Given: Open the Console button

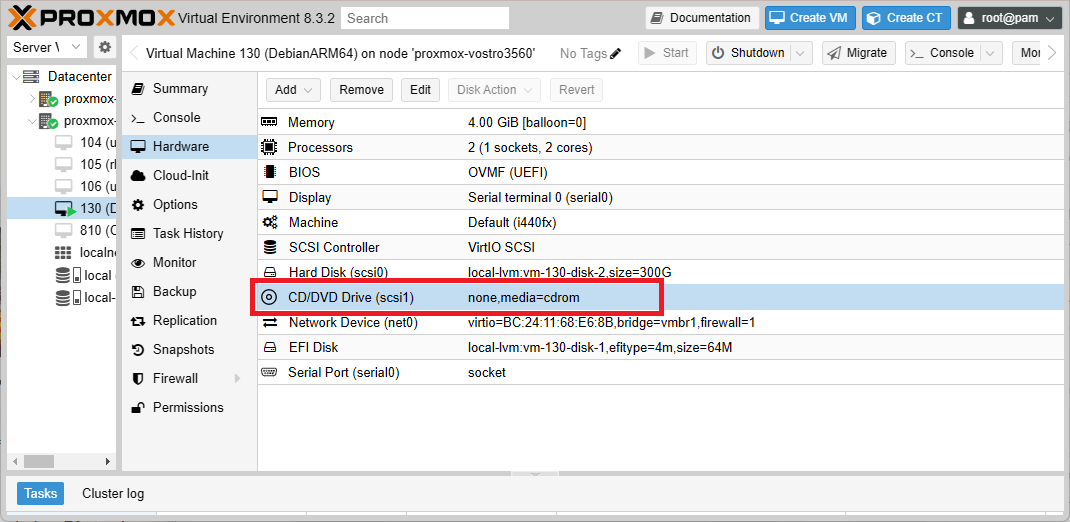Looking at the screenshot, I should click(x=942, y=53).
